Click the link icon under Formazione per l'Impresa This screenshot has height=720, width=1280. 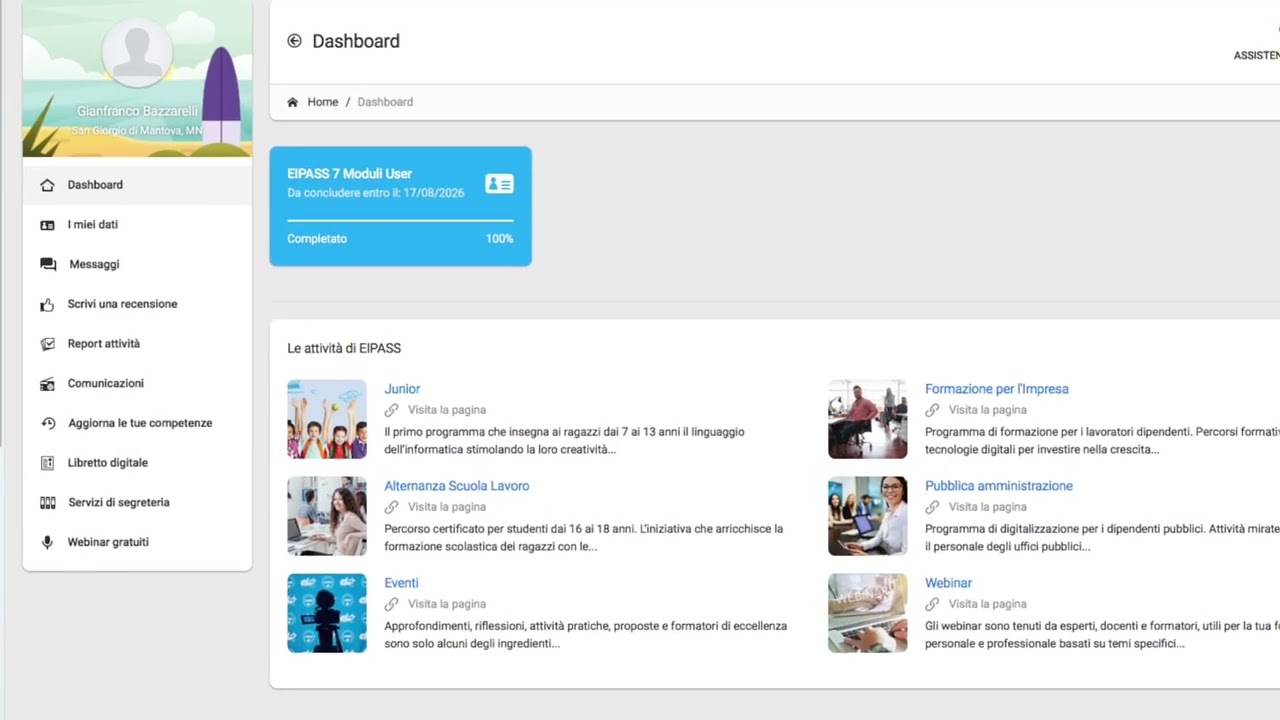pos(932,410)
